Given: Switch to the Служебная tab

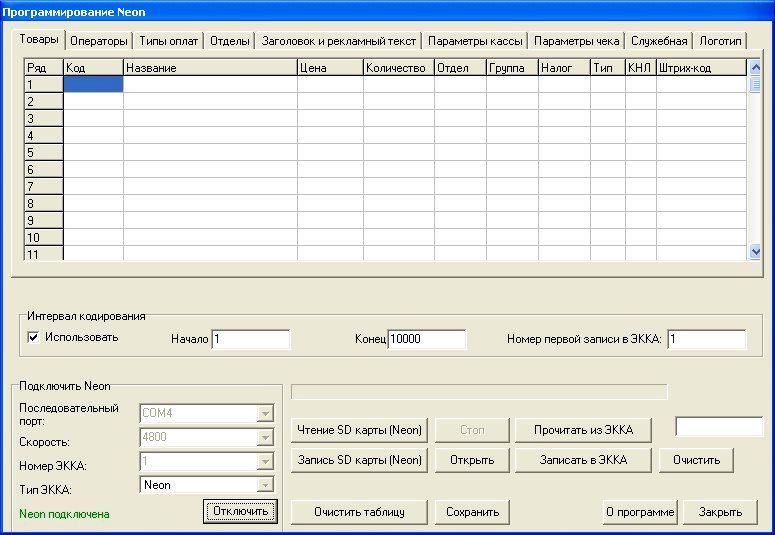Looking at the screenshot, I should [659, 41].
